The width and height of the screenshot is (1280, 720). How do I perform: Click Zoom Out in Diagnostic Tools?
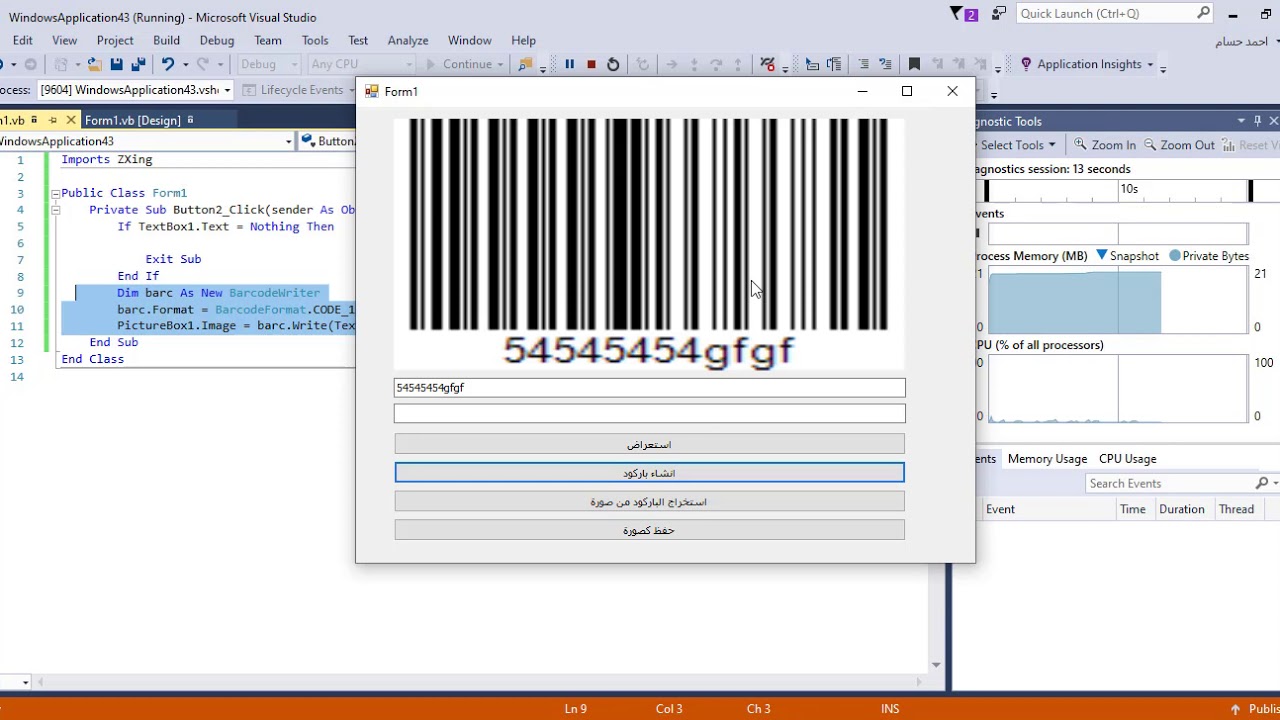point(1178,145)
